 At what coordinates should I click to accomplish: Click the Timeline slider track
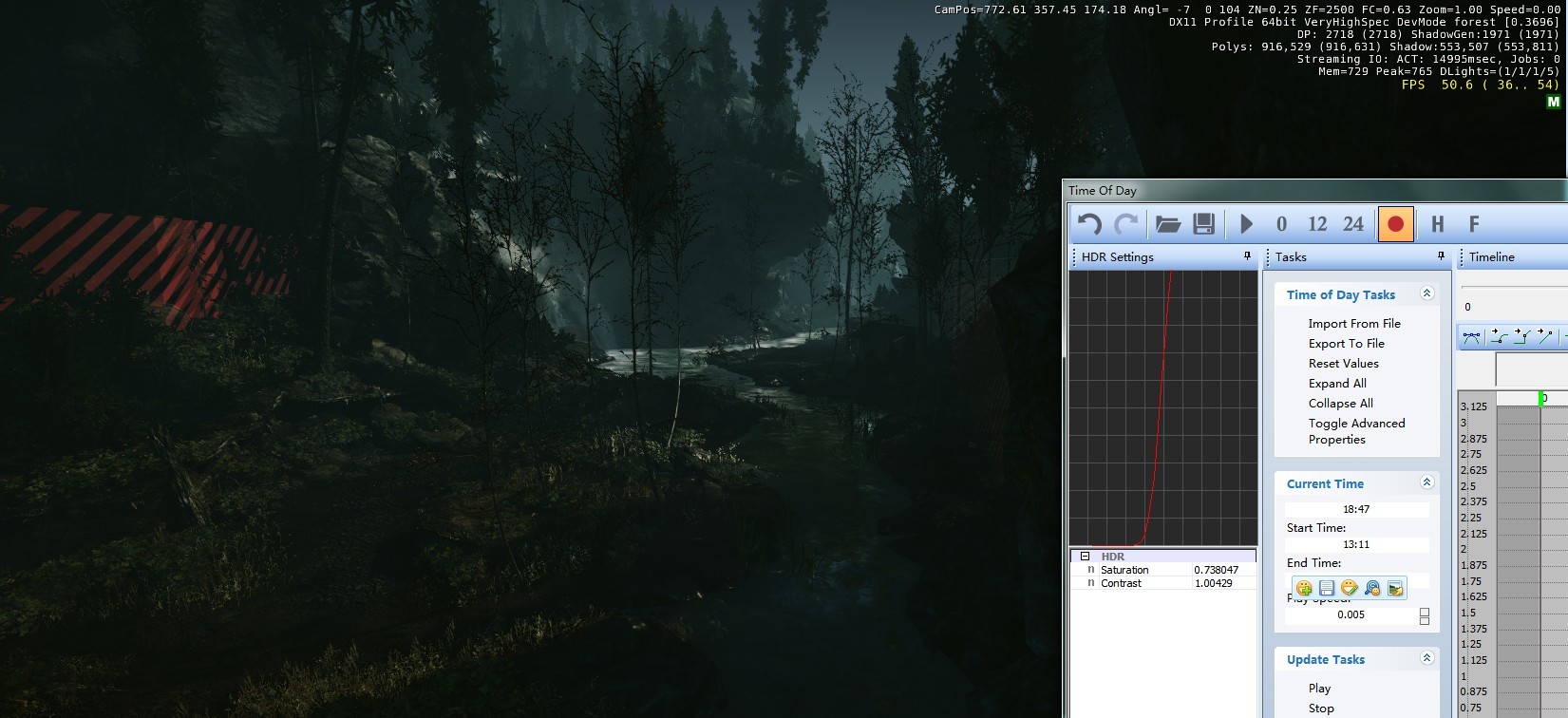(1514, 287)
